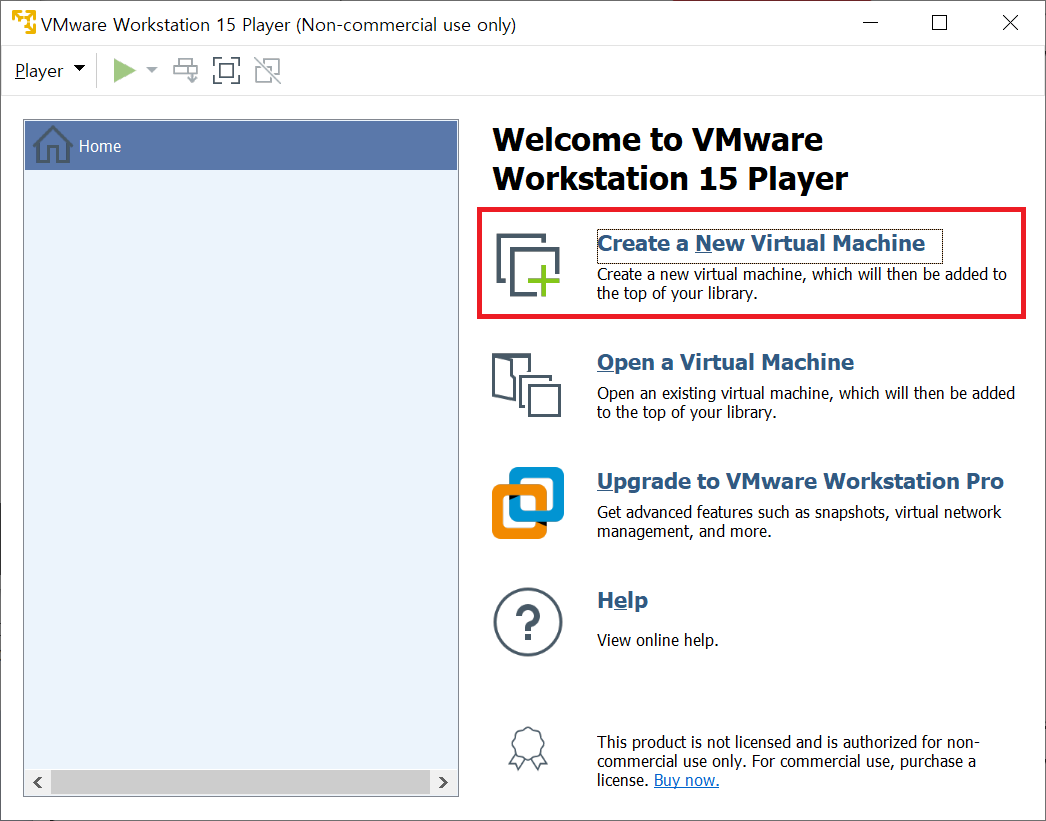1046x821 pixels.
Task: Minimize the VMware Player window
Action: point(870,23)
